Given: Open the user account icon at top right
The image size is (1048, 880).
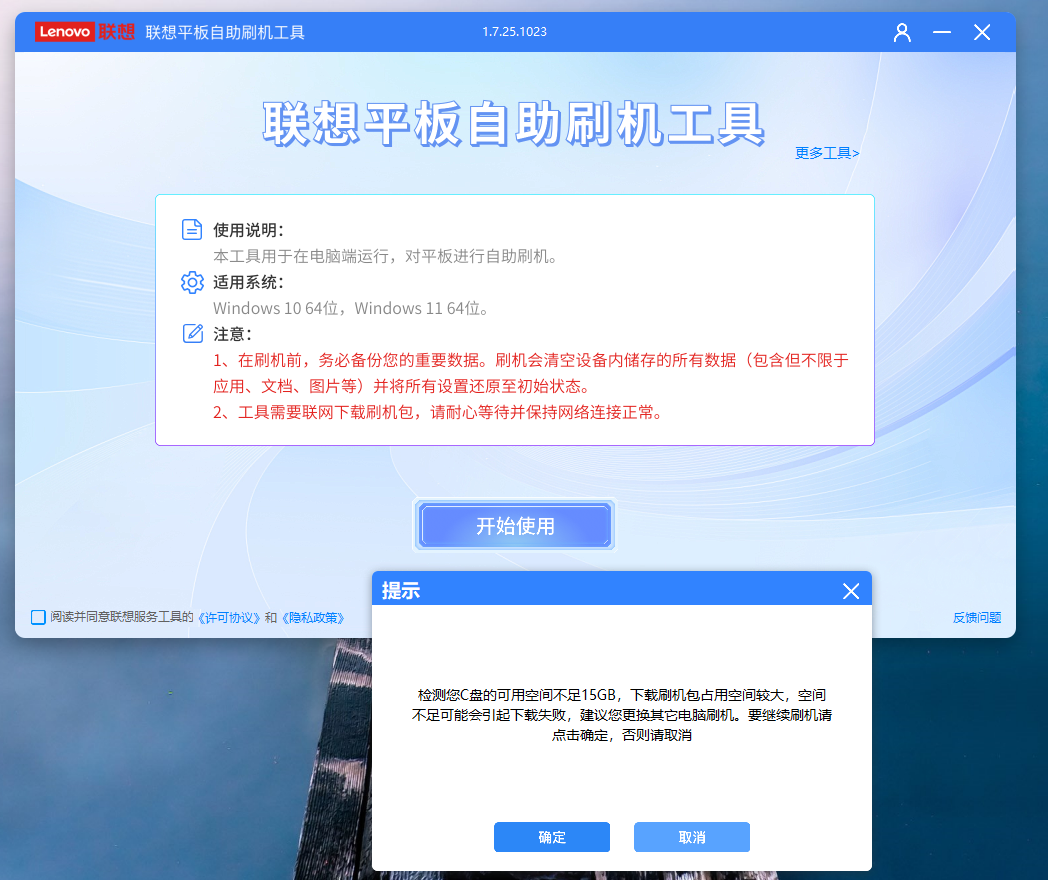Looking at the screenshot, I should 902,32.
